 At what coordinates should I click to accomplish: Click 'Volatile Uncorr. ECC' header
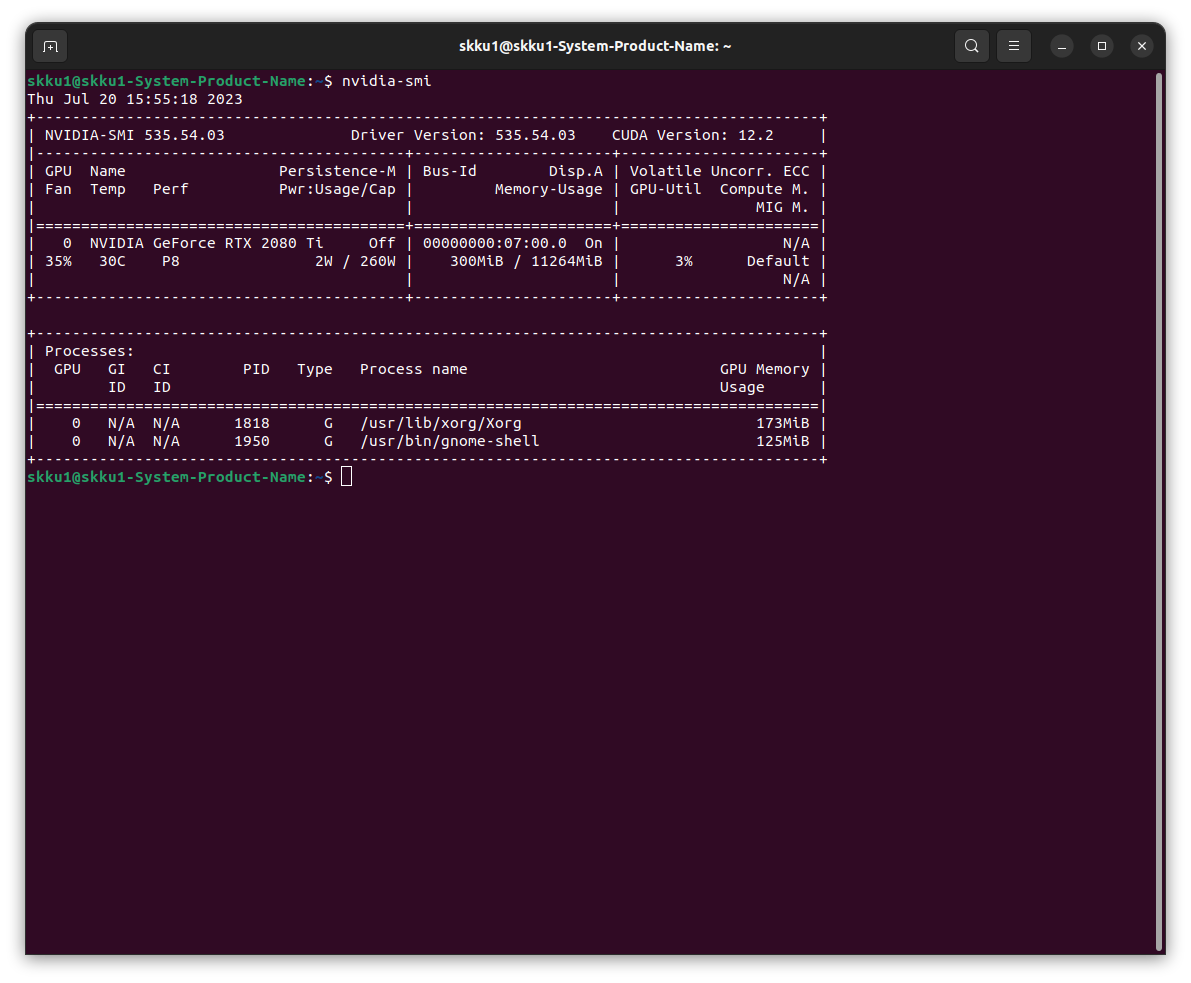[x=719, y=171]
